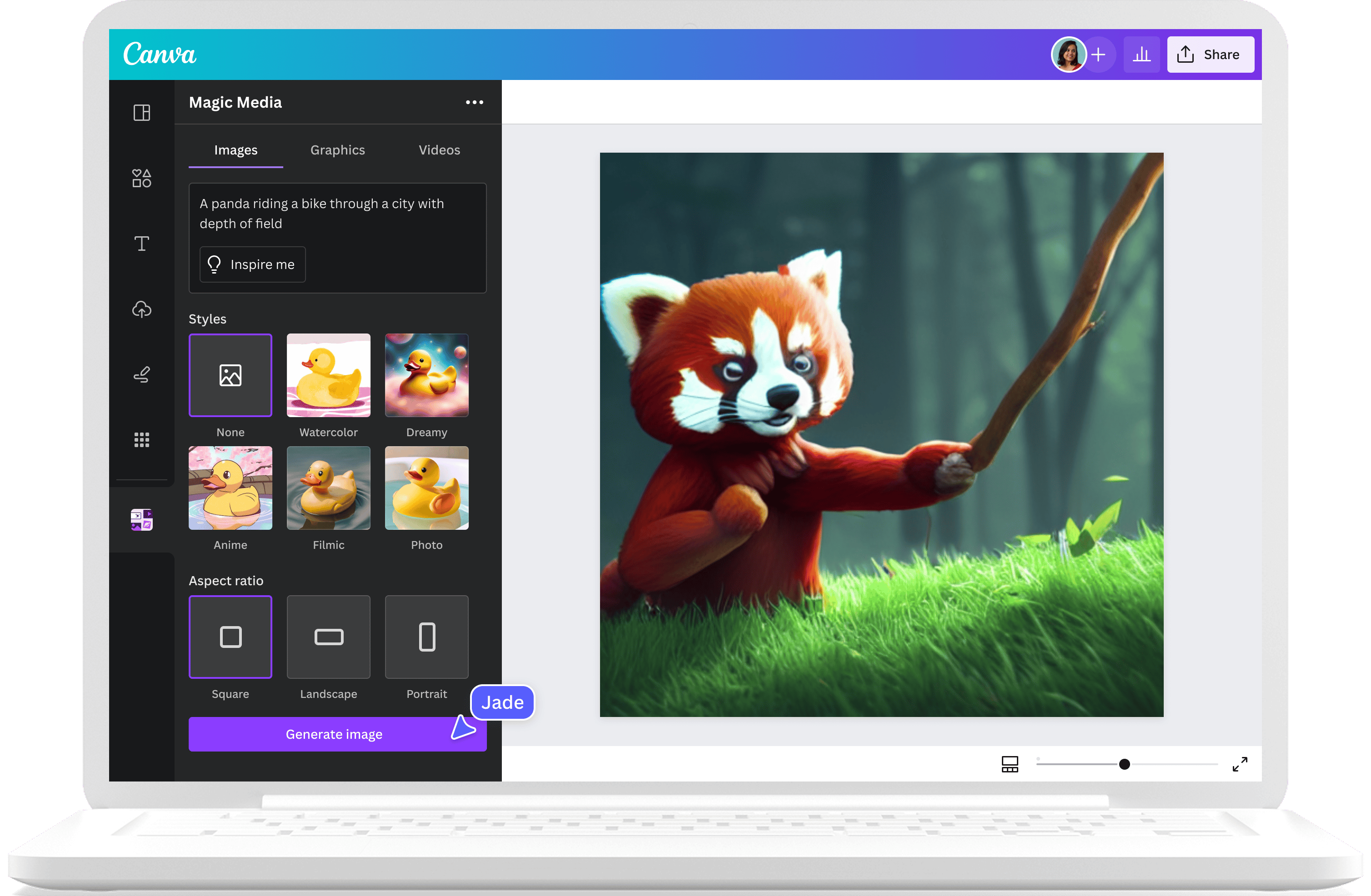Click the fullscreen expand arrows icon
This screenshot has width=1371, height=896.
[x=1240, y=764]
